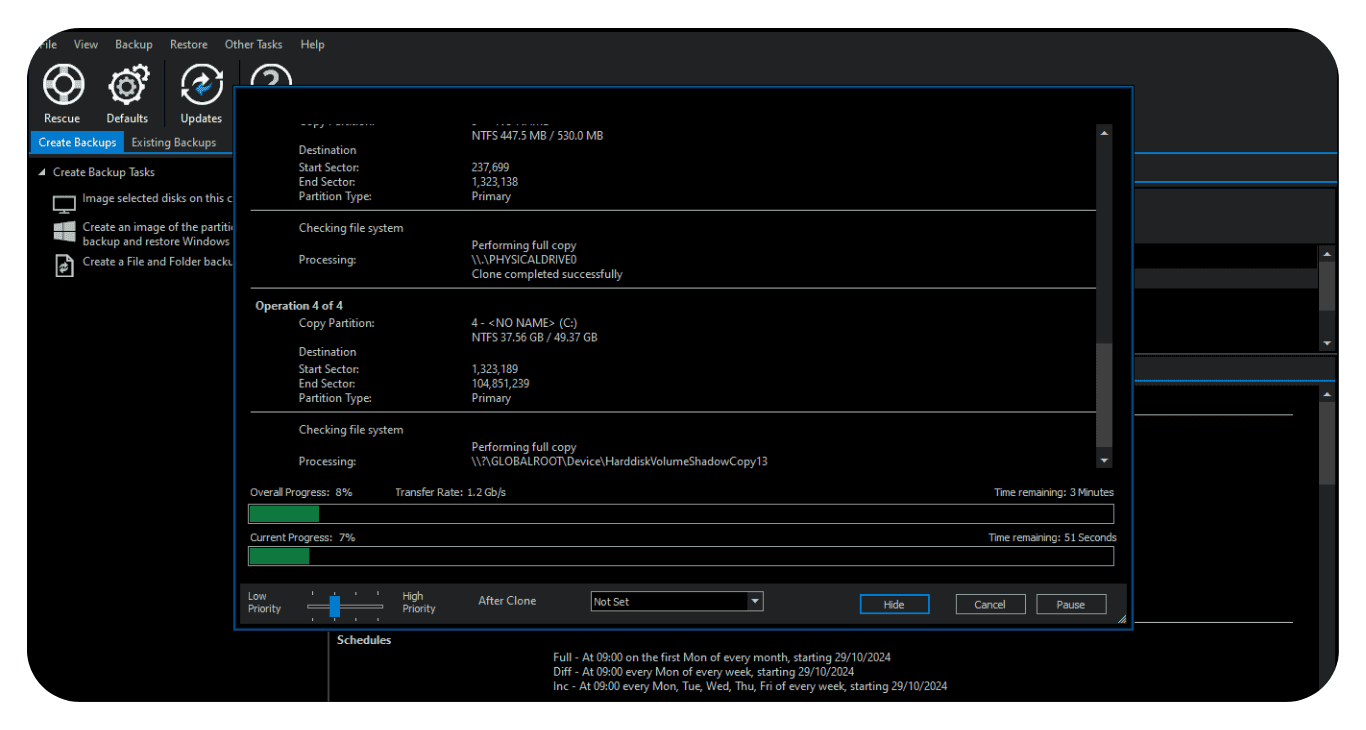Open the Backup menu
Viewport: 1366px width, 730px height.
click(x=133, y=44)
